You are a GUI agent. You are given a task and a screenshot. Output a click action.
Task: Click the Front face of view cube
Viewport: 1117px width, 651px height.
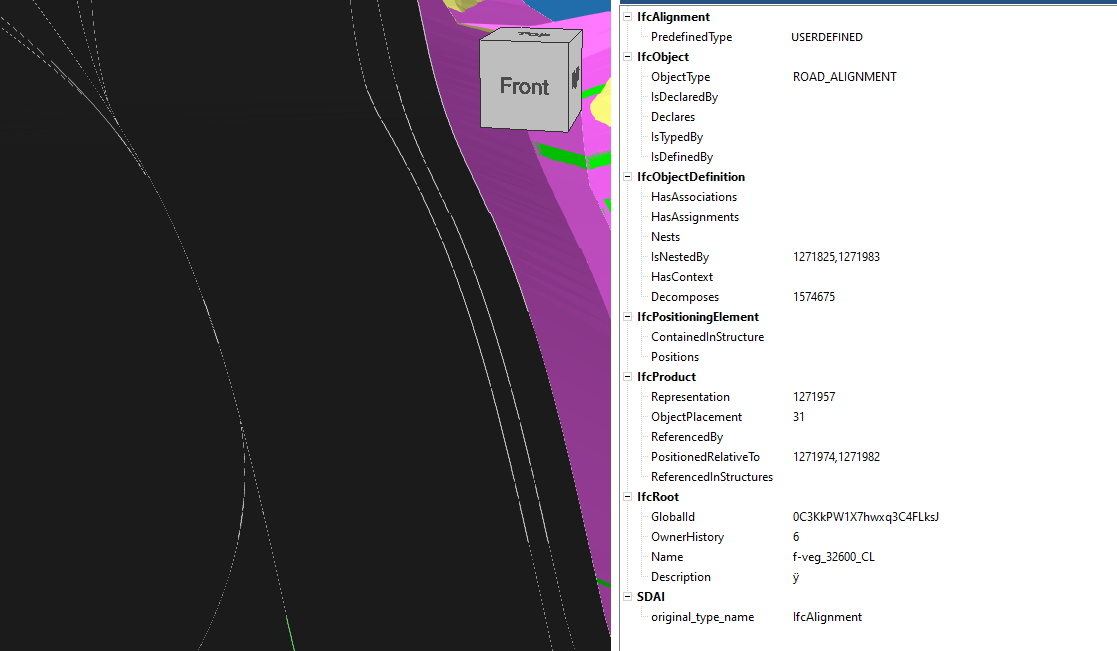tap(524, 86)
